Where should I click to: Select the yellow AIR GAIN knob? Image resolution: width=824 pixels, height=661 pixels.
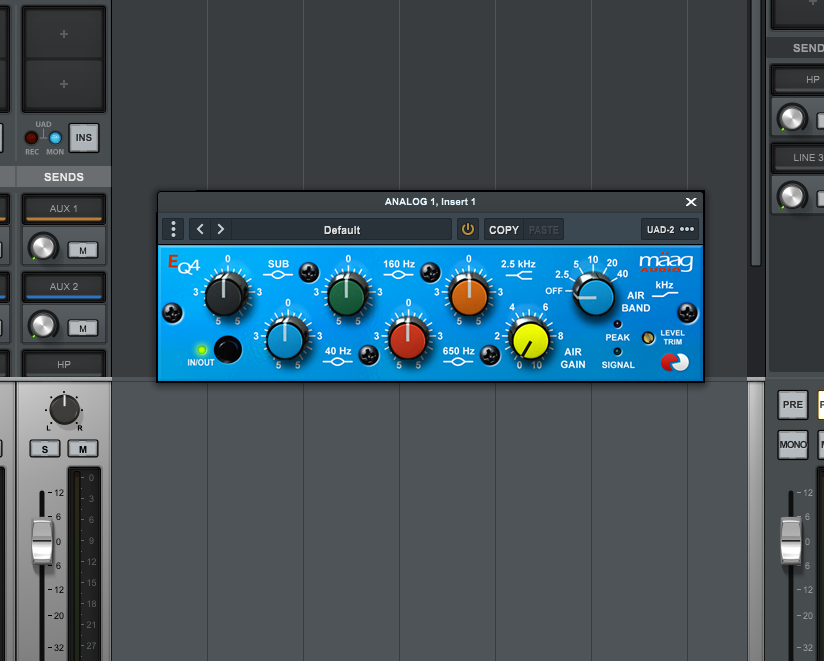pos(529,342)
